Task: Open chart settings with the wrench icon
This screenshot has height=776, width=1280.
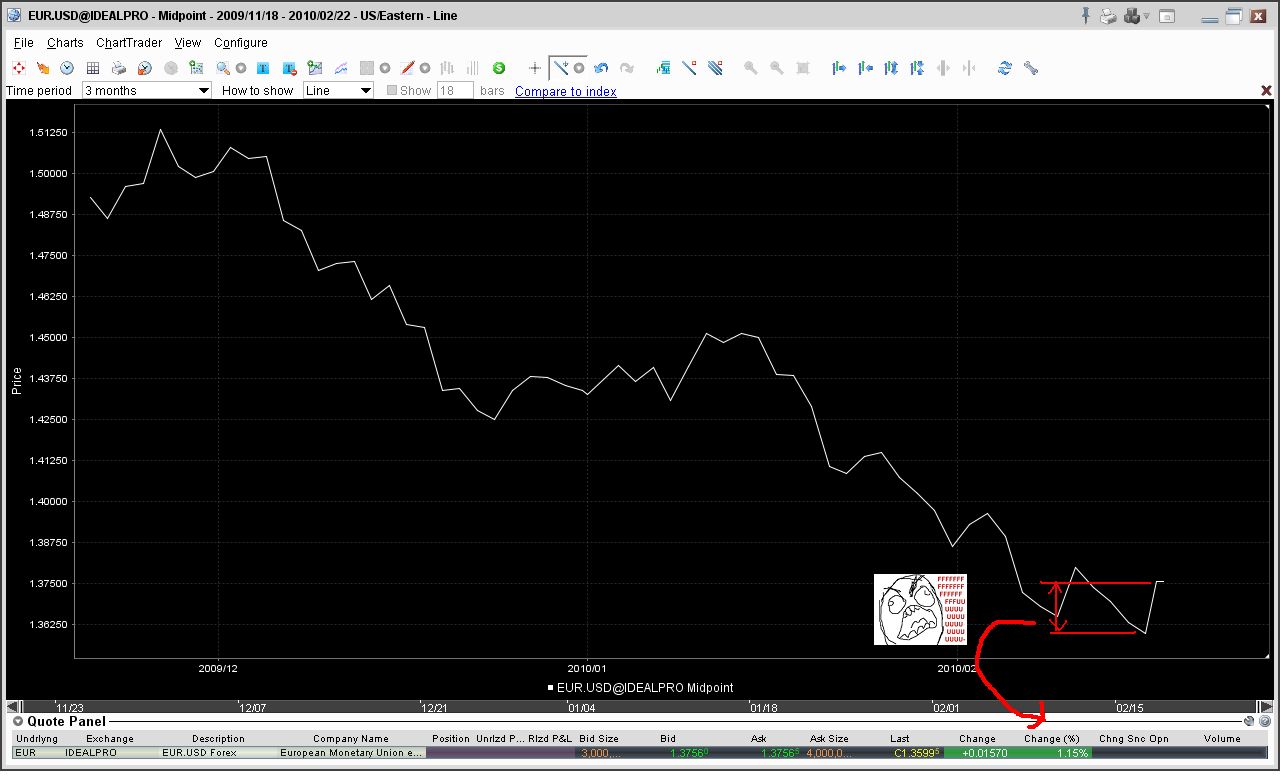Action: (1031, 68)
